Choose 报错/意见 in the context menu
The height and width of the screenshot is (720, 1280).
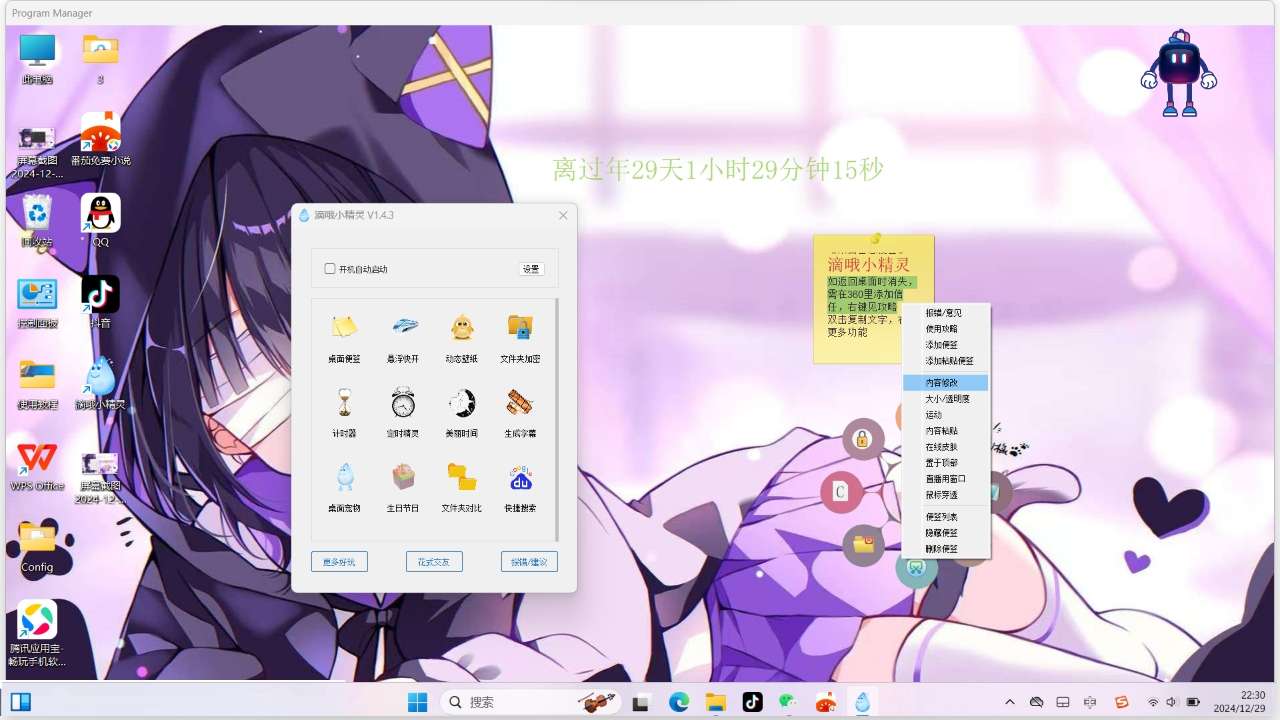point(946,313)
